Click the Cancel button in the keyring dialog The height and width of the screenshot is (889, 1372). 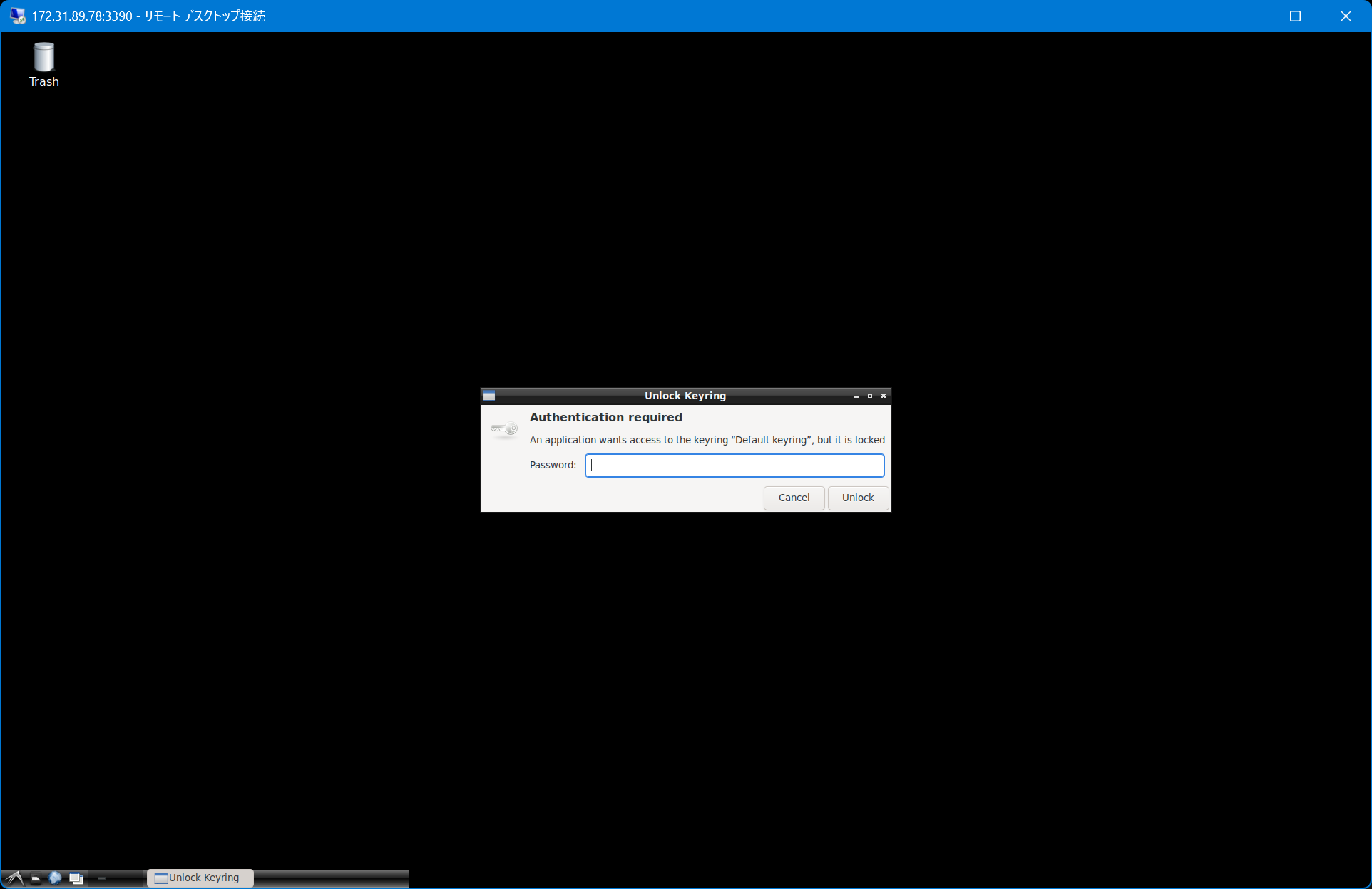(x=794, y=498)
